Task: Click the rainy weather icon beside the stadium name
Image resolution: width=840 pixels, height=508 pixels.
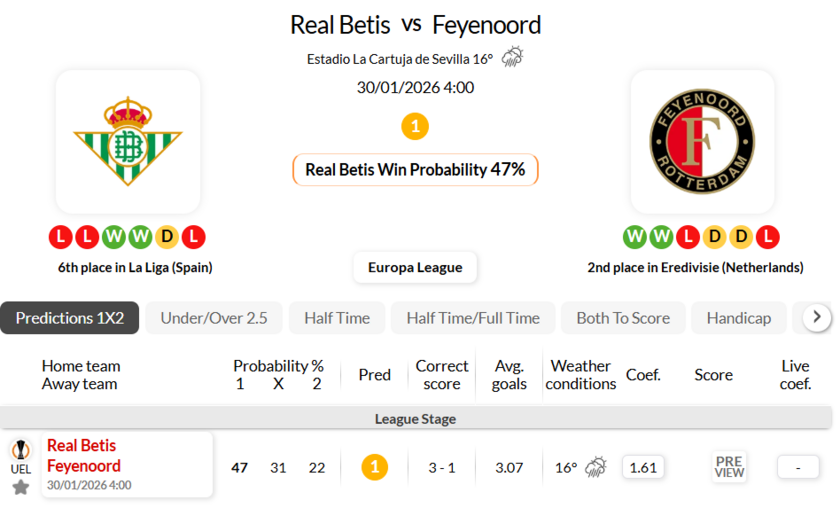Action: [512, 57]
